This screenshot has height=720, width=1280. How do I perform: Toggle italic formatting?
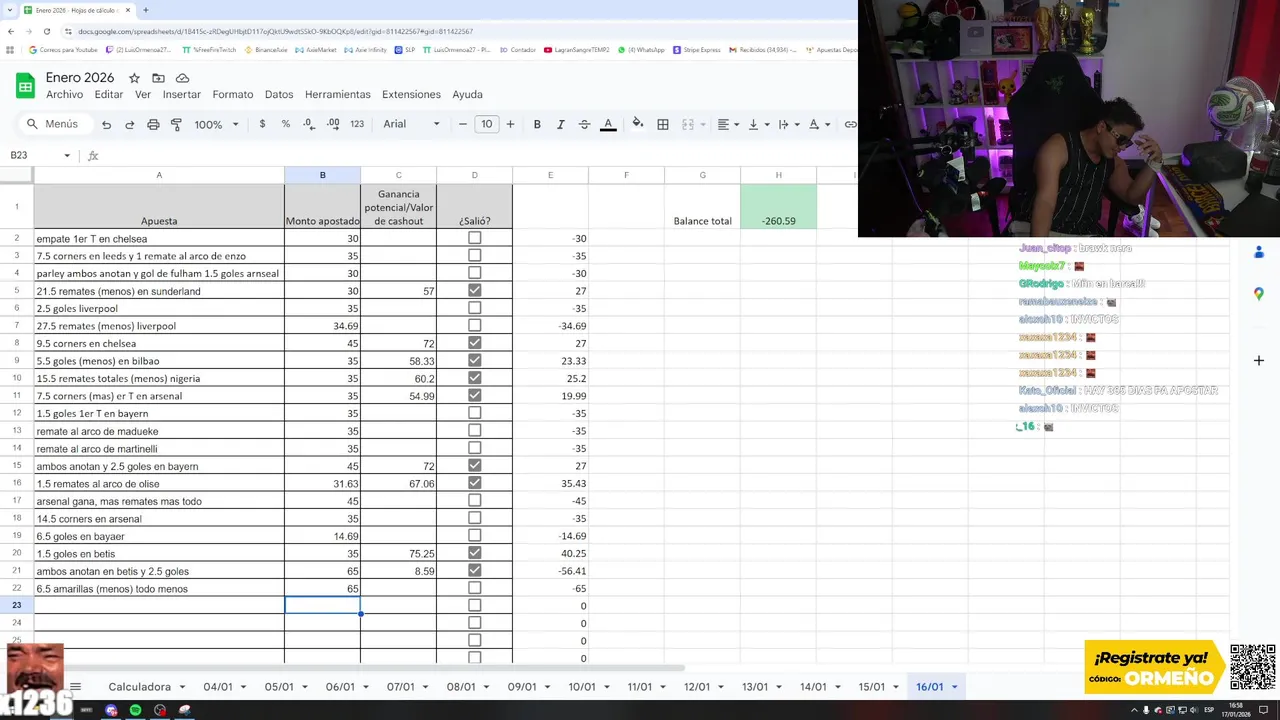[560, 124]
